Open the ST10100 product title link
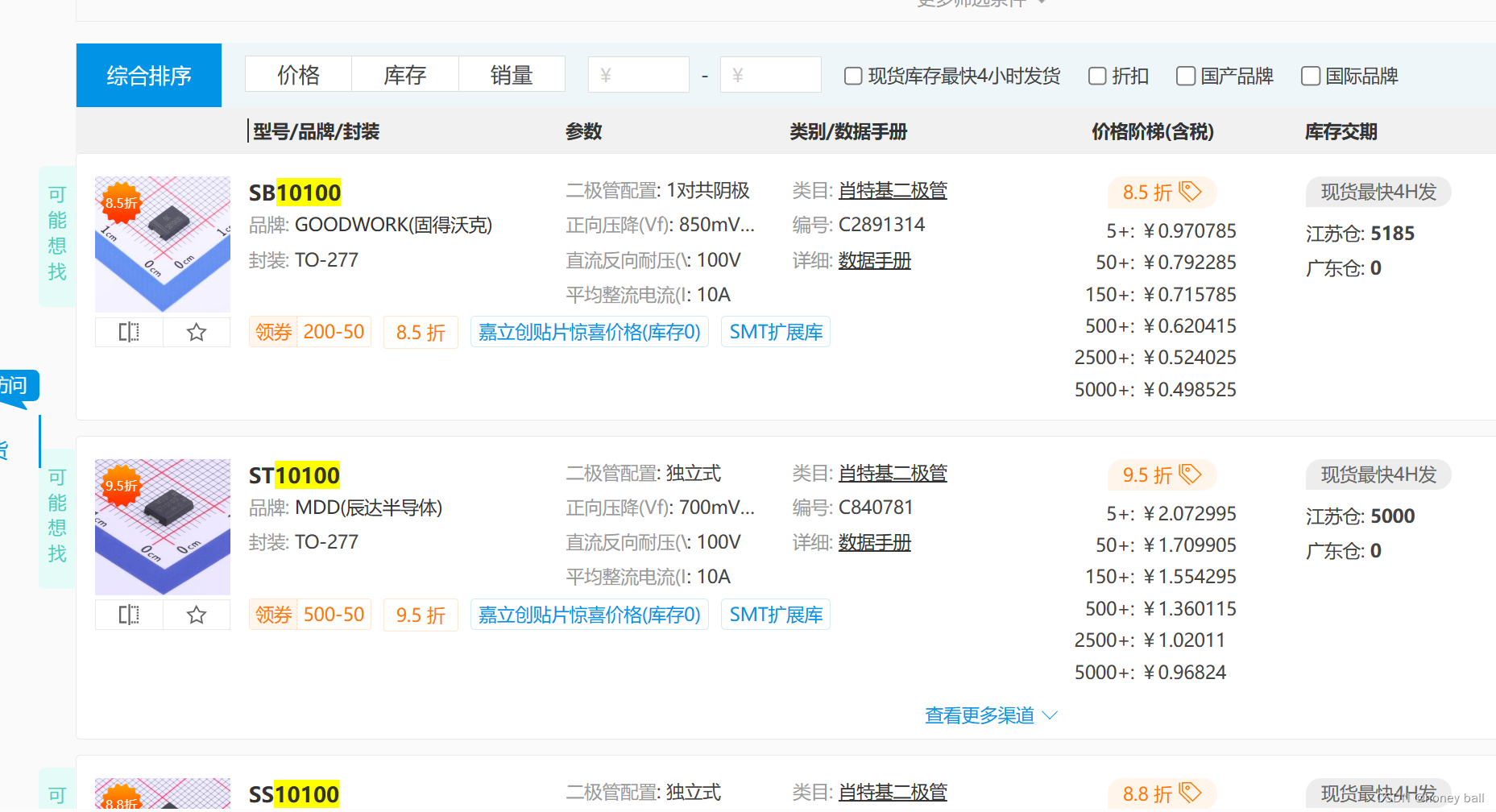 [x=294, y=475]
